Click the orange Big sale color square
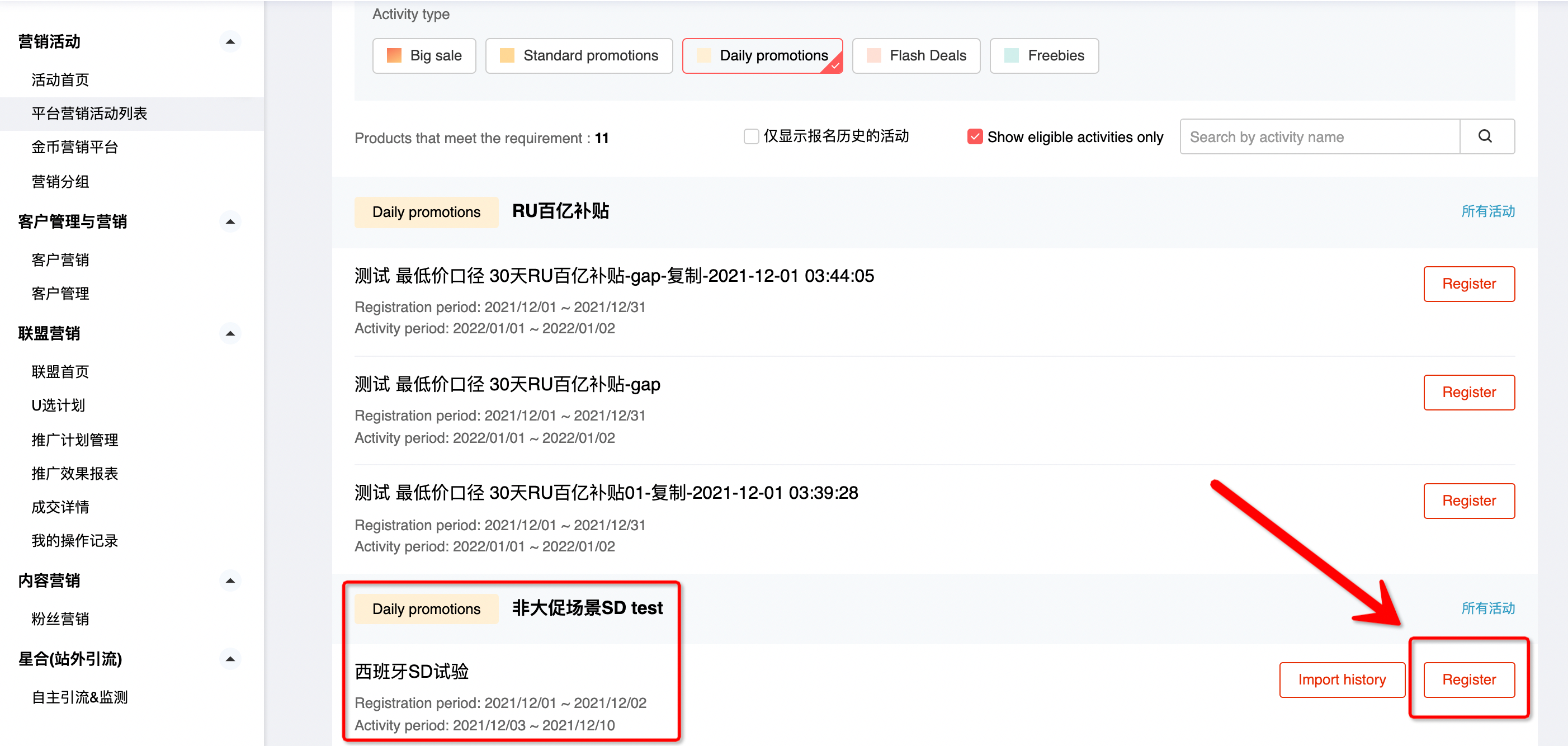Screen dimensions: 1568x746 tap(394, 55)
